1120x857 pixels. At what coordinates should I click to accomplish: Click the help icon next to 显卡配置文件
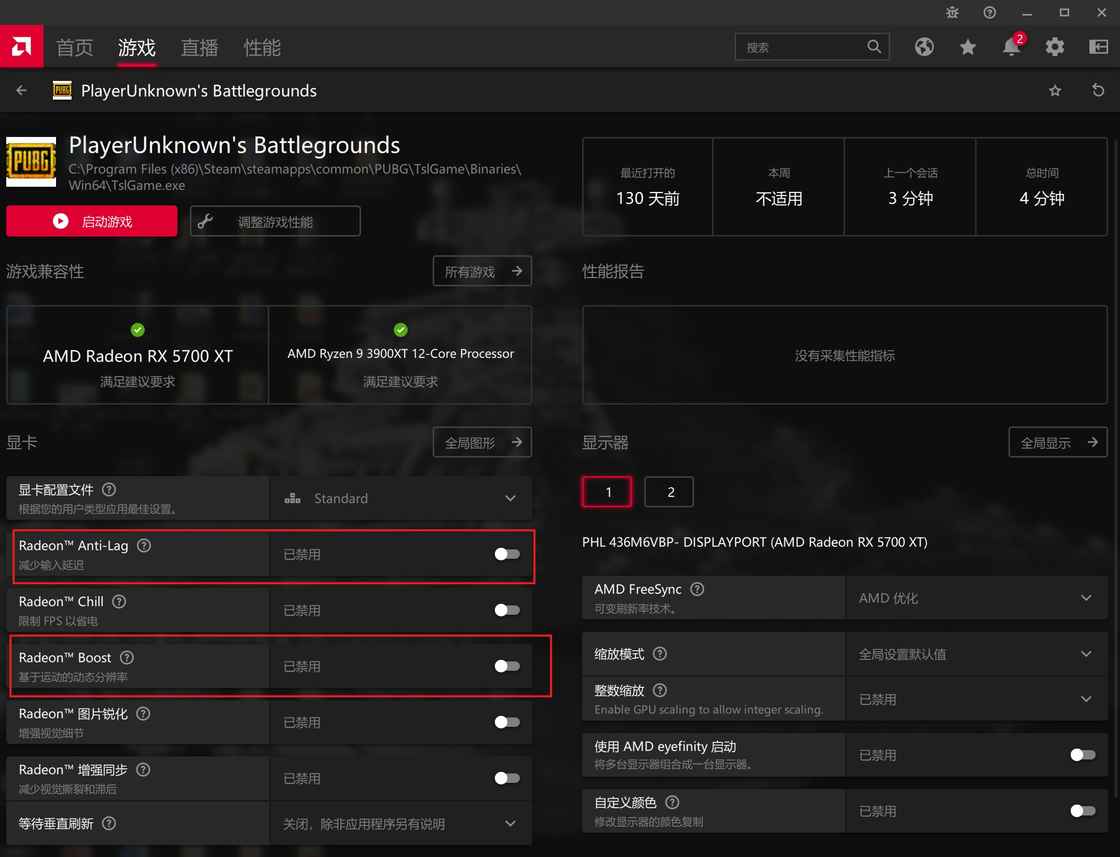click(x=109, y=489)
